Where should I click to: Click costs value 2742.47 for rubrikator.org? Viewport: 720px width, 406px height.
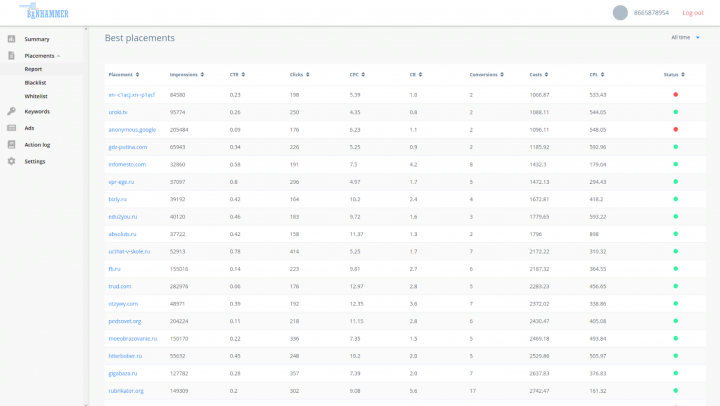click(x=539, y=391)
